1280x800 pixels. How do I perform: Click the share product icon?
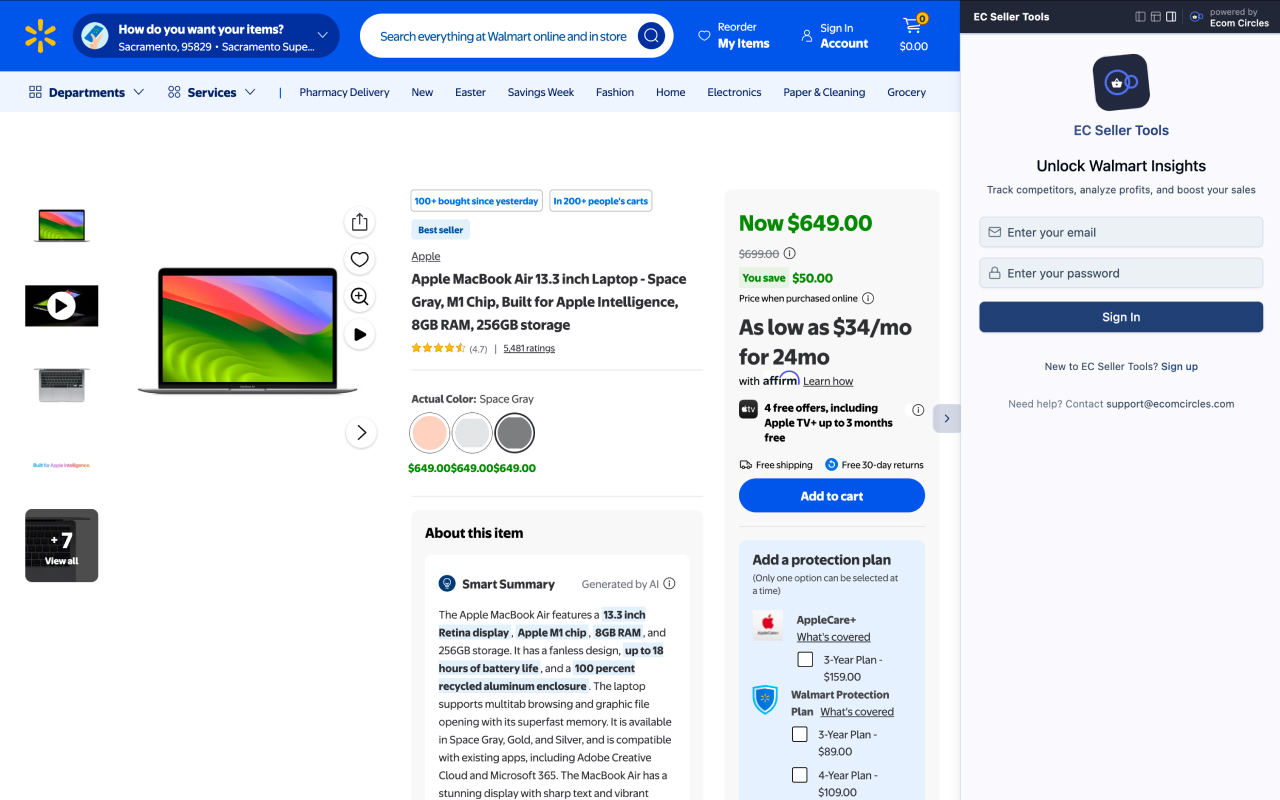click(x=360, y=222)
